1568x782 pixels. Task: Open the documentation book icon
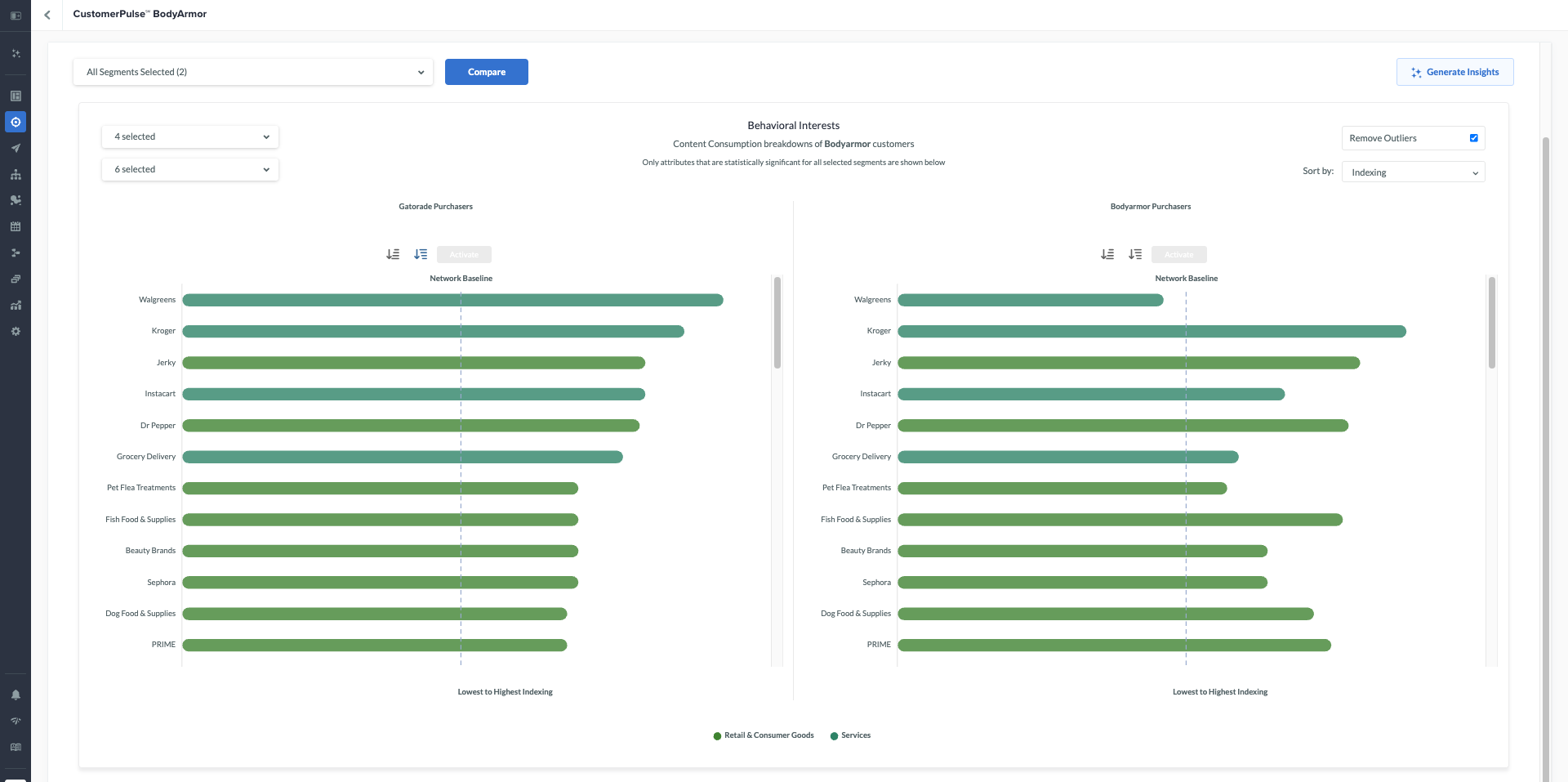[16, 747]
